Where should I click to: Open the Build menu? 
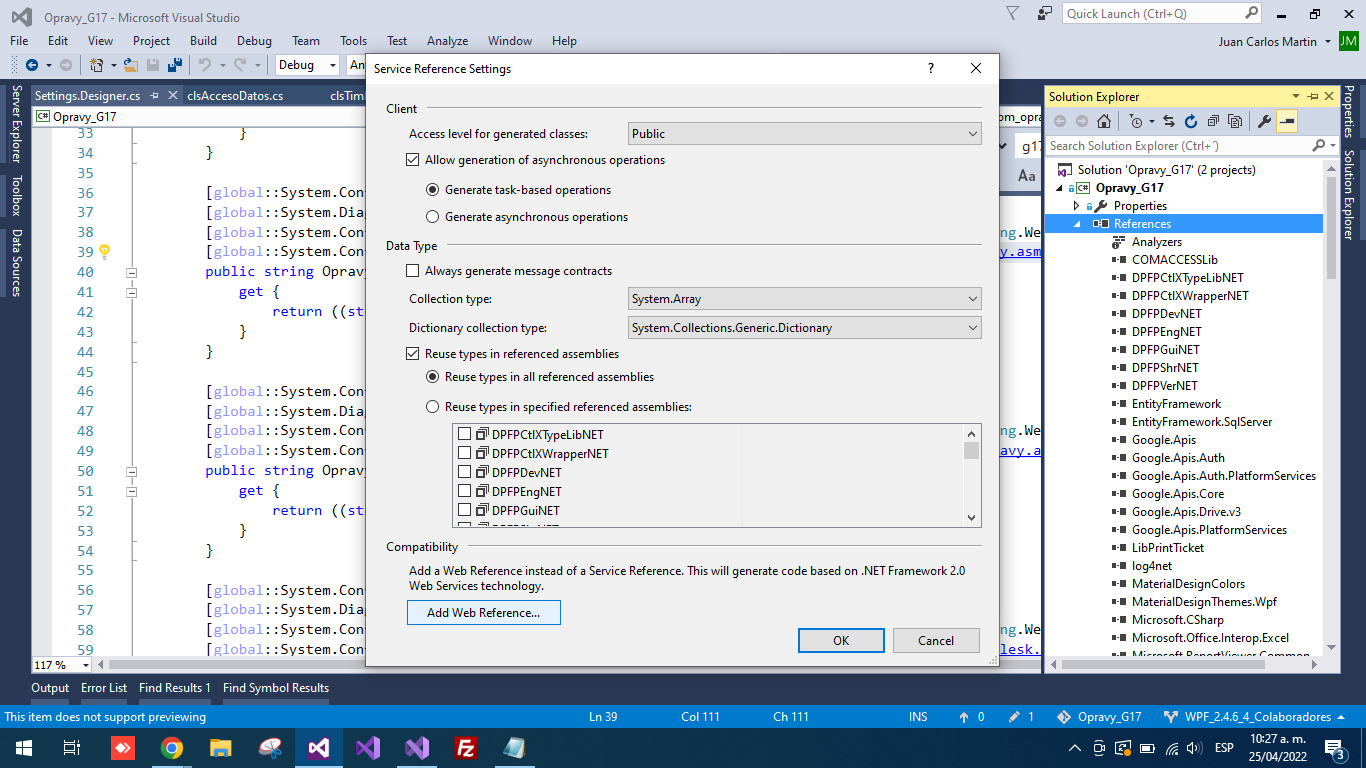(x=203, y=41)
